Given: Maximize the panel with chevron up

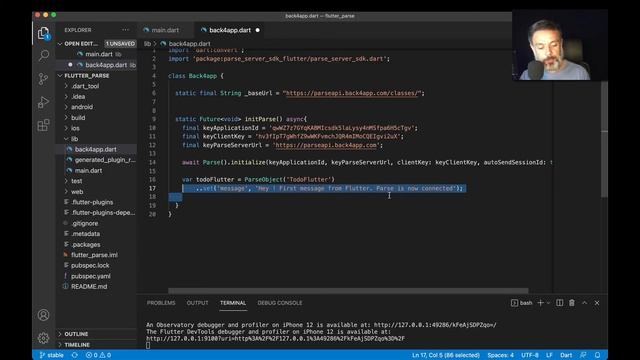Looking at the screenshot, I should pyautogui.click(x=584, y=303).
